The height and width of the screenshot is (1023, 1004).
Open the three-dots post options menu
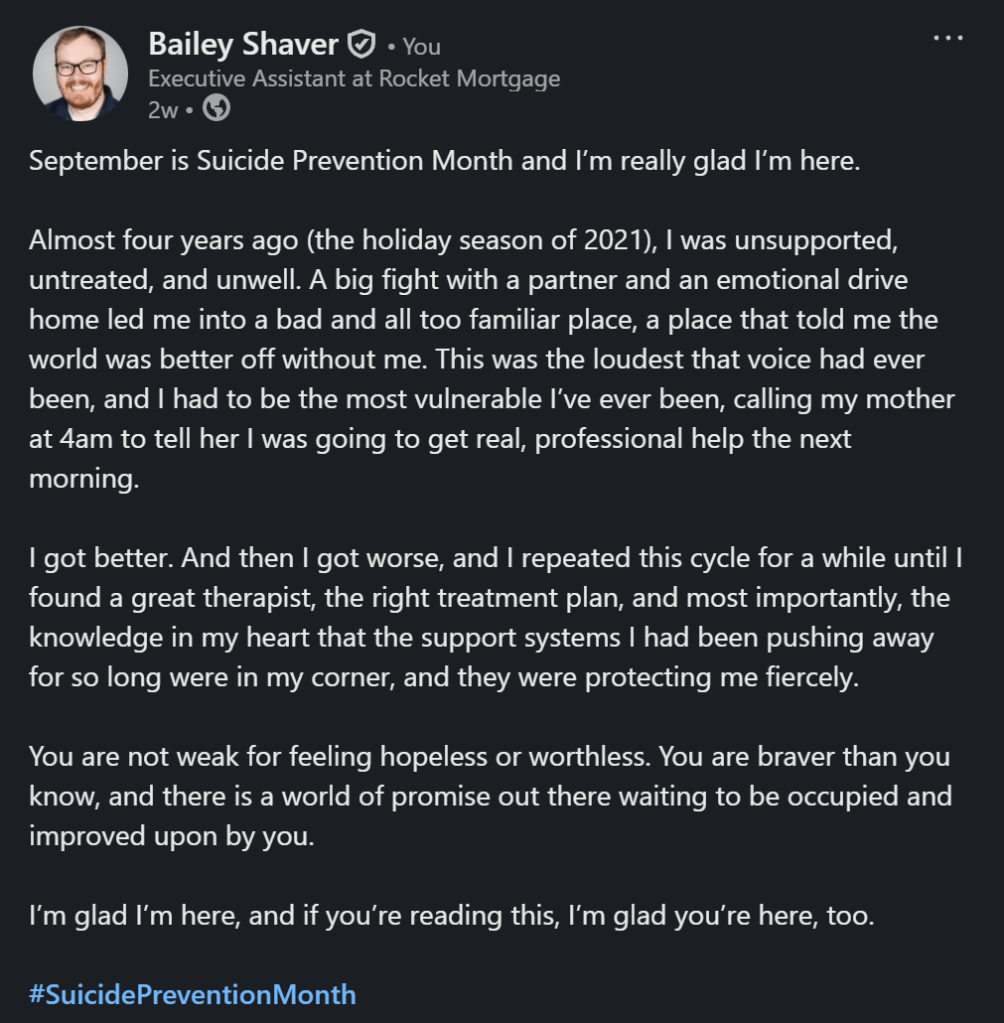tap(947, 39)
